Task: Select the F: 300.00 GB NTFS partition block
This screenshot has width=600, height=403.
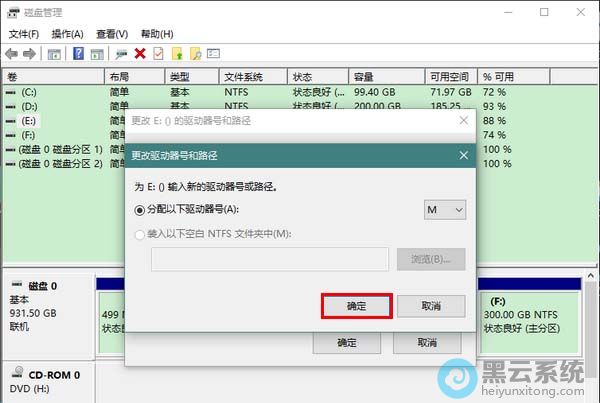Action: (x=531, y=313)
